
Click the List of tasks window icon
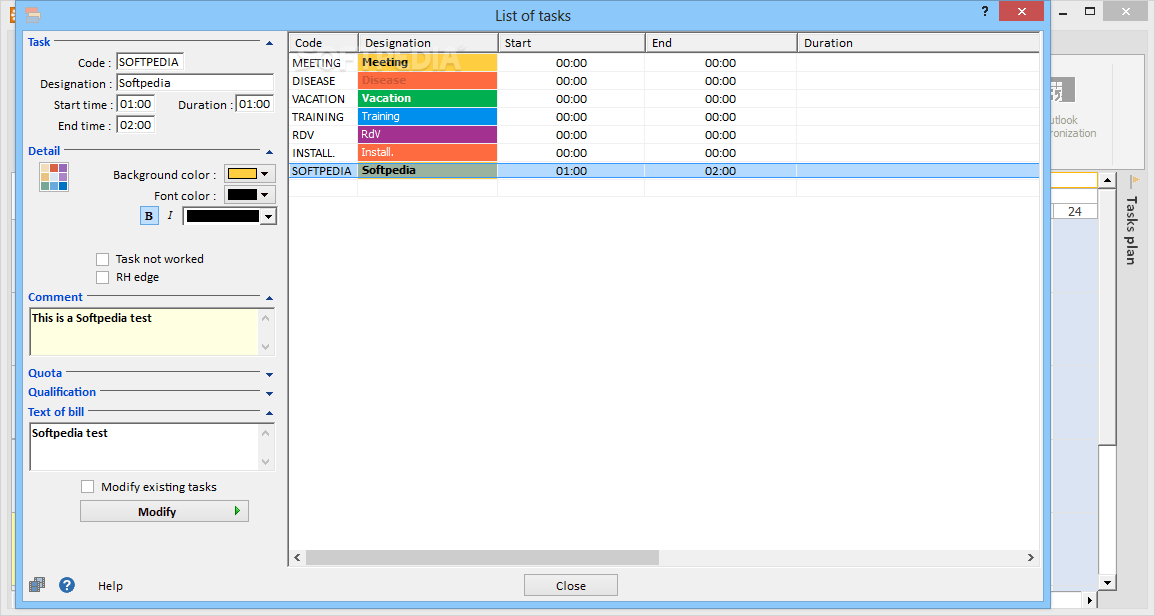click(x=32, y=14)
